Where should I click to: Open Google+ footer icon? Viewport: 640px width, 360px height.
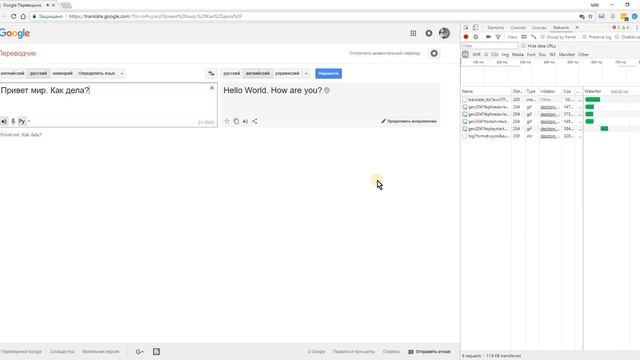tap(140, 351)
